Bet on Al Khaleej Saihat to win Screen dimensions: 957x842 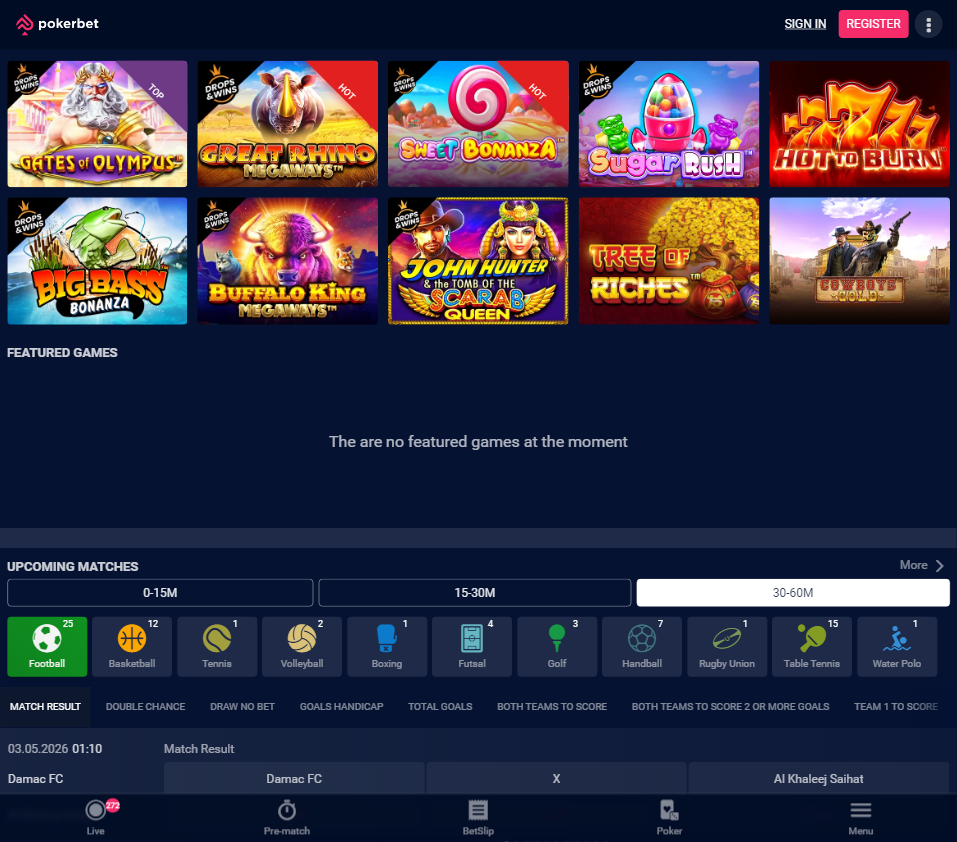point(818,779)
